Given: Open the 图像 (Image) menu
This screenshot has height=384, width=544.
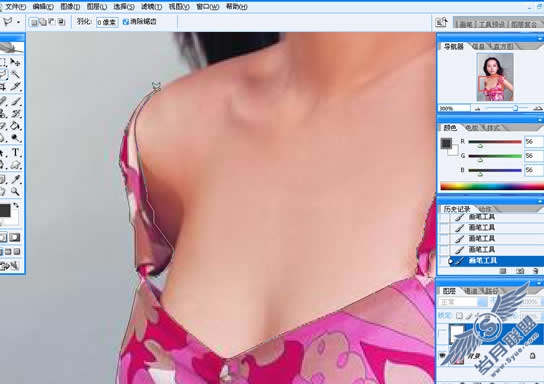Looking at the screenshot, I should pos(70,7).
